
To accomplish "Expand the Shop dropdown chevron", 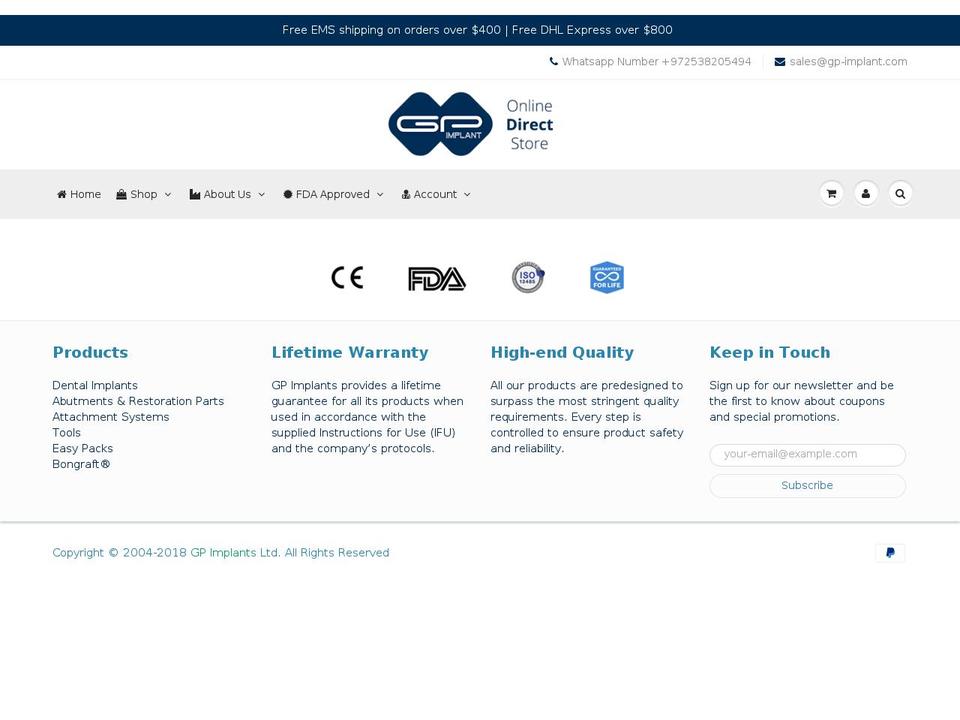I will 168,195.
